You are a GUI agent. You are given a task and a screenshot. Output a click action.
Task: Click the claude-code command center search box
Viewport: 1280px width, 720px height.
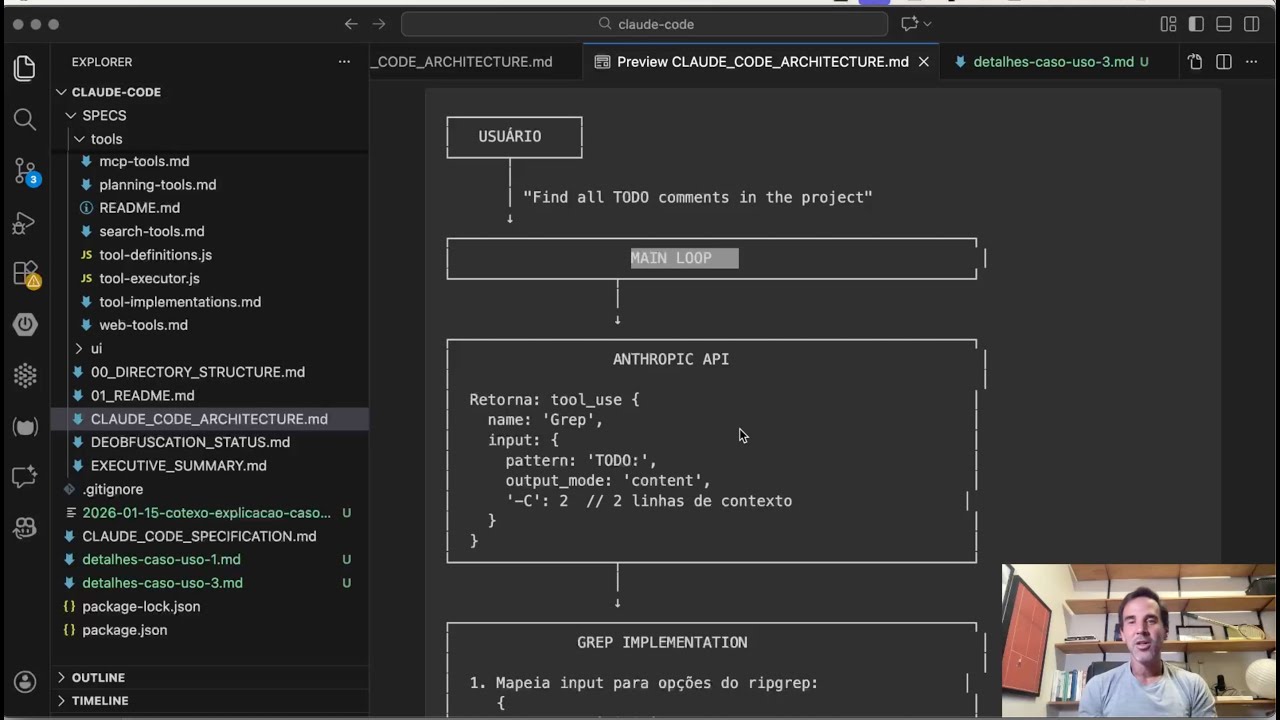[x=645, y=24]
